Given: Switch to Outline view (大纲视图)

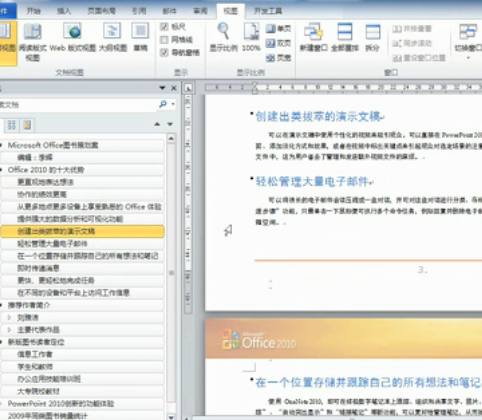Looking at the screenshot, I should pyautogui.click(x=113, y=37).
